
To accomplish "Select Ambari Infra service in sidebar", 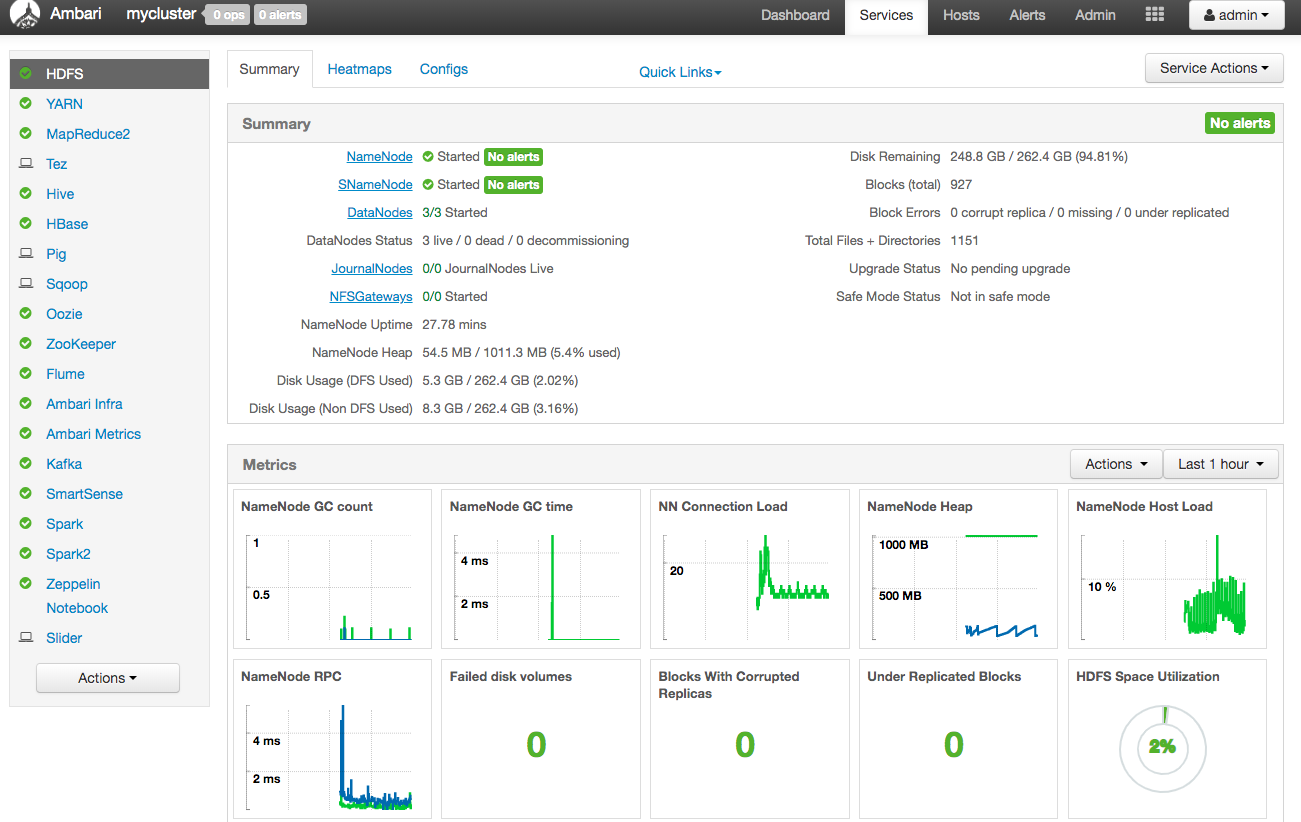I will coord(84,404).
